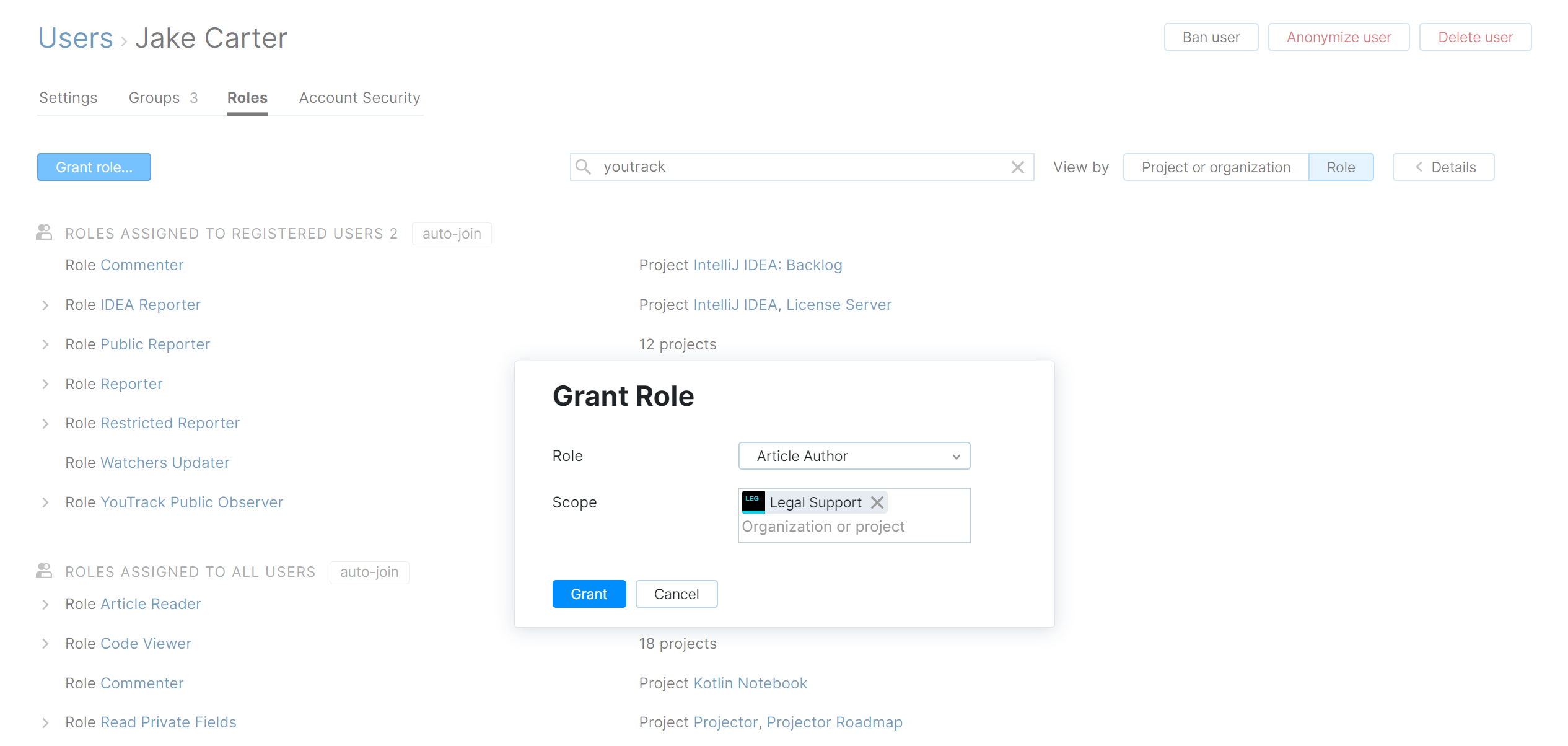
Task: Click the search magnifier icon
Action: 583,167
